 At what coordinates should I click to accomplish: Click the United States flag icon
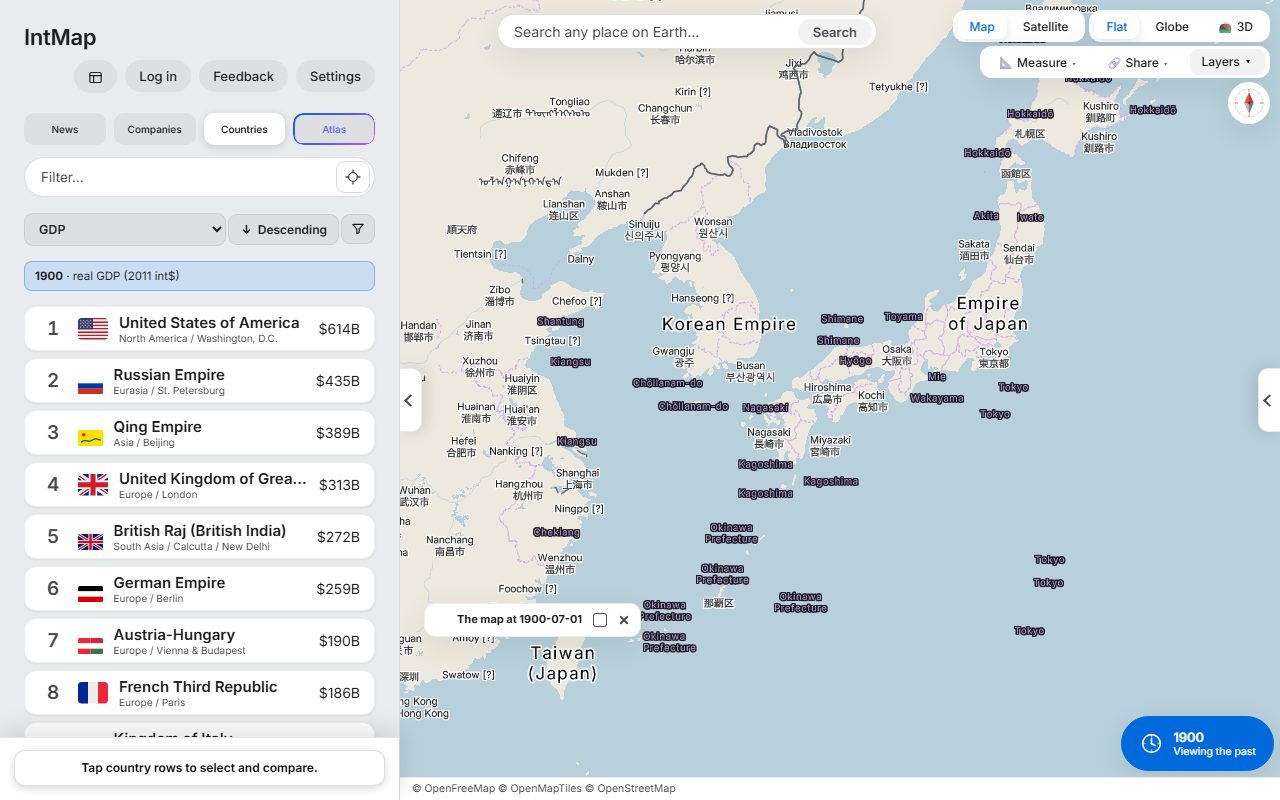tap(93, 329)
